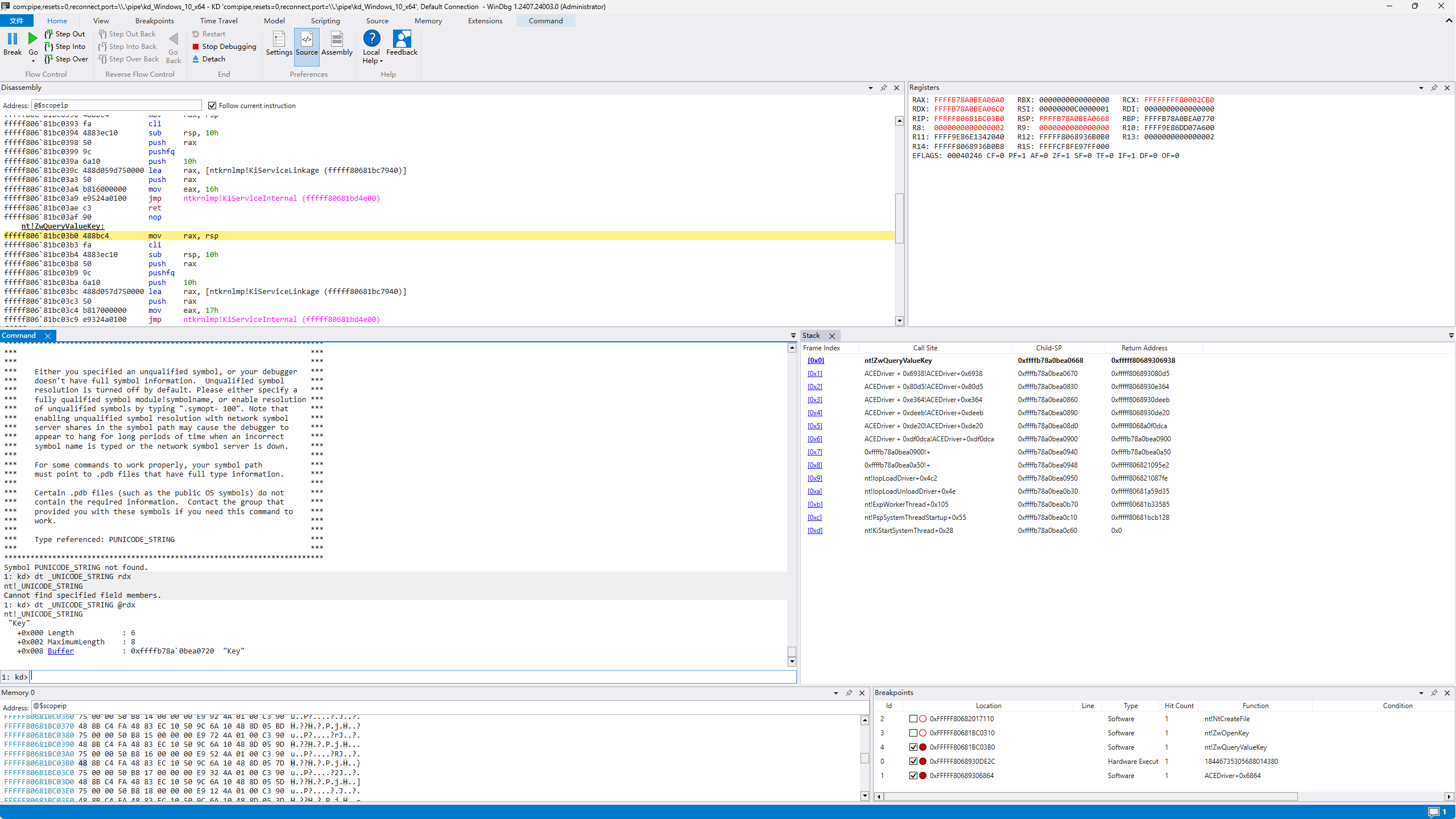Screen dimensions: 1456x819
Task: Select stack frame [0xd] link
Action: (x=815, y=531)
